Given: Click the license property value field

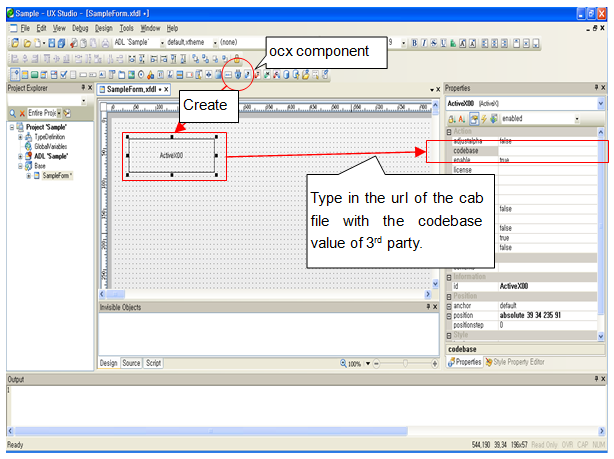Looking at the screenshot, I should [x=547, y=170].
